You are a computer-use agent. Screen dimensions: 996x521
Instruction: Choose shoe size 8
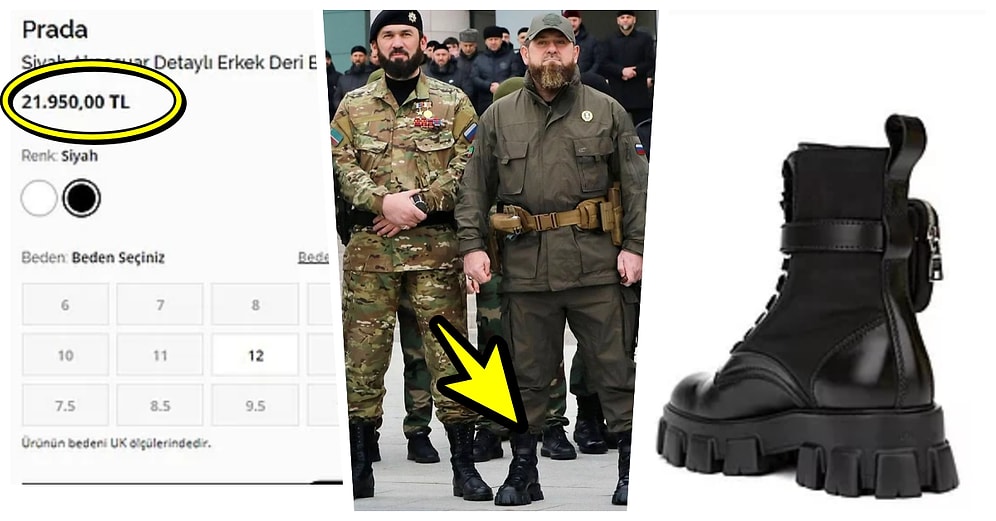click(x=255, y=304)
